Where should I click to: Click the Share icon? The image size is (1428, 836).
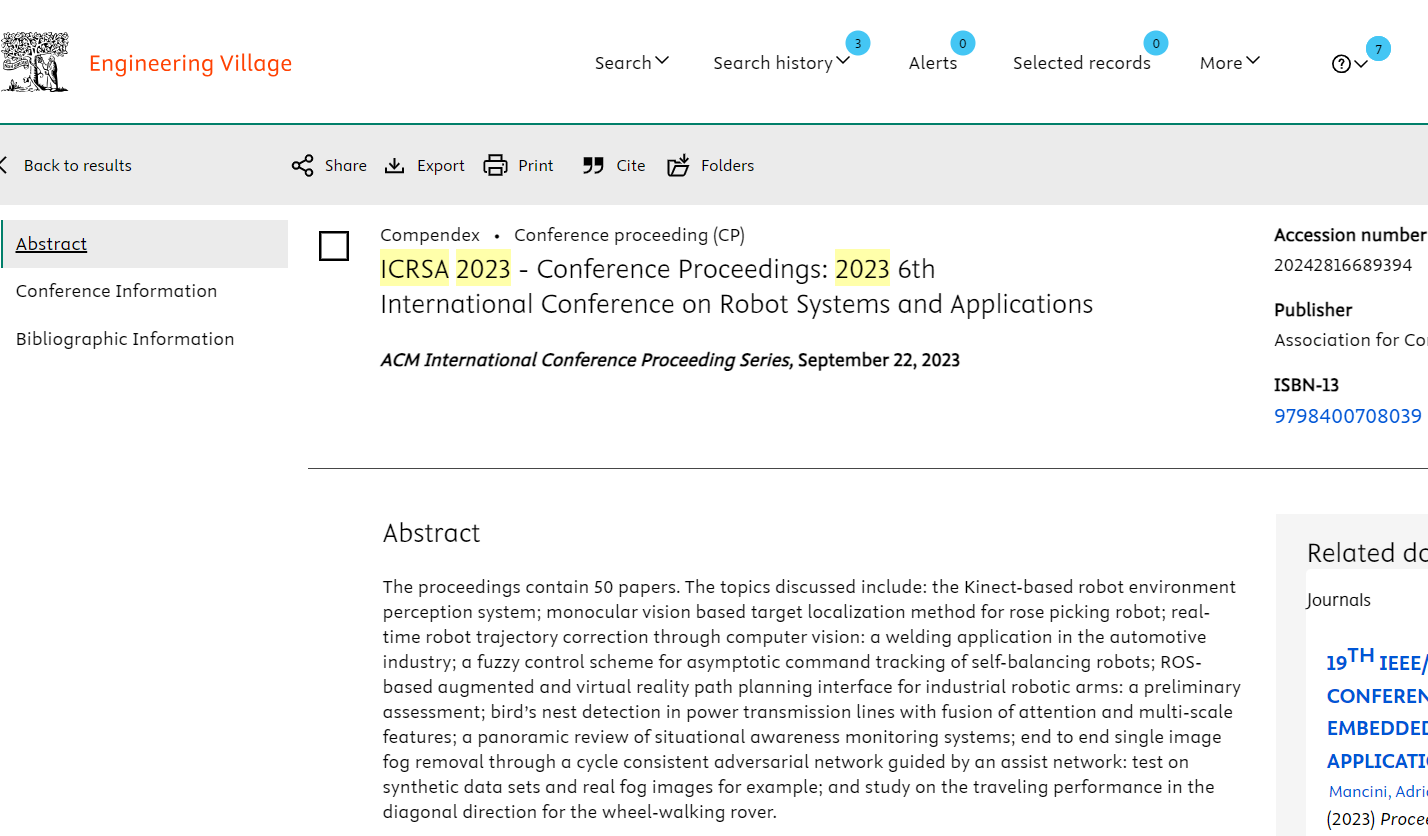[302, 166]
